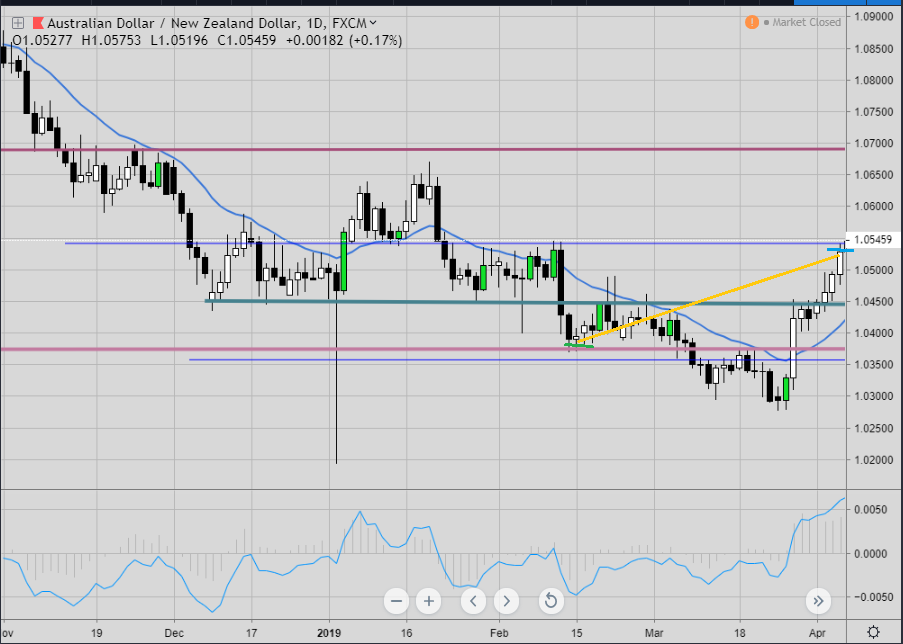Open chart settings gear icon
This screenshot has height=644, width=903.
coord(874,632)
